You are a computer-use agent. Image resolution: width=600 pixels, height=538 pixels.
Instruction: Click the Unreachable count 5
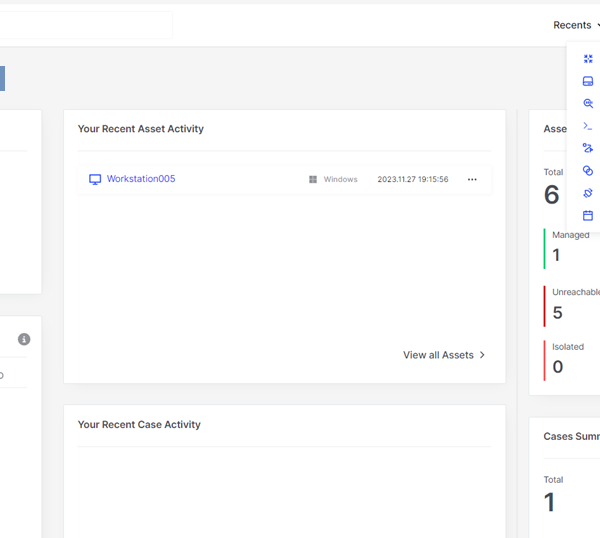tap(558, 313)
